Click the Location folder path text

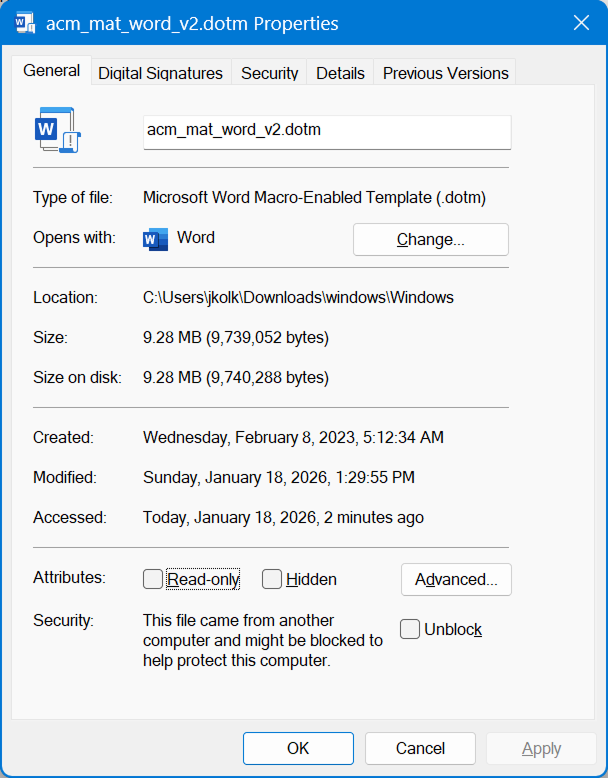tap(298, 297)
